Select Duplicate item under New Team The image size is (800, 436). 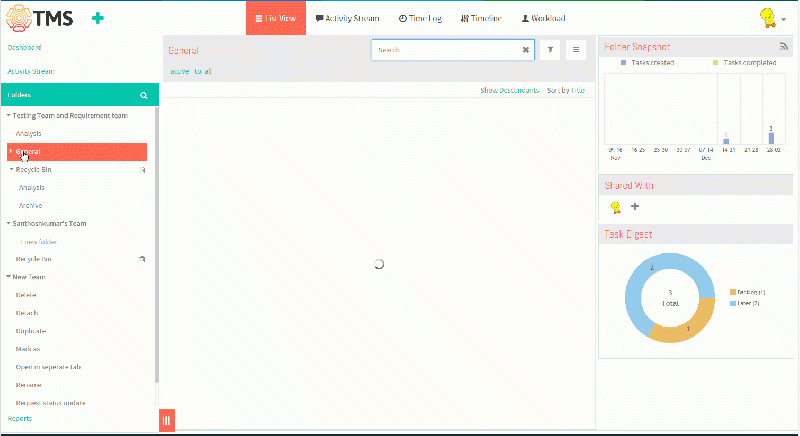coord(31,331)
